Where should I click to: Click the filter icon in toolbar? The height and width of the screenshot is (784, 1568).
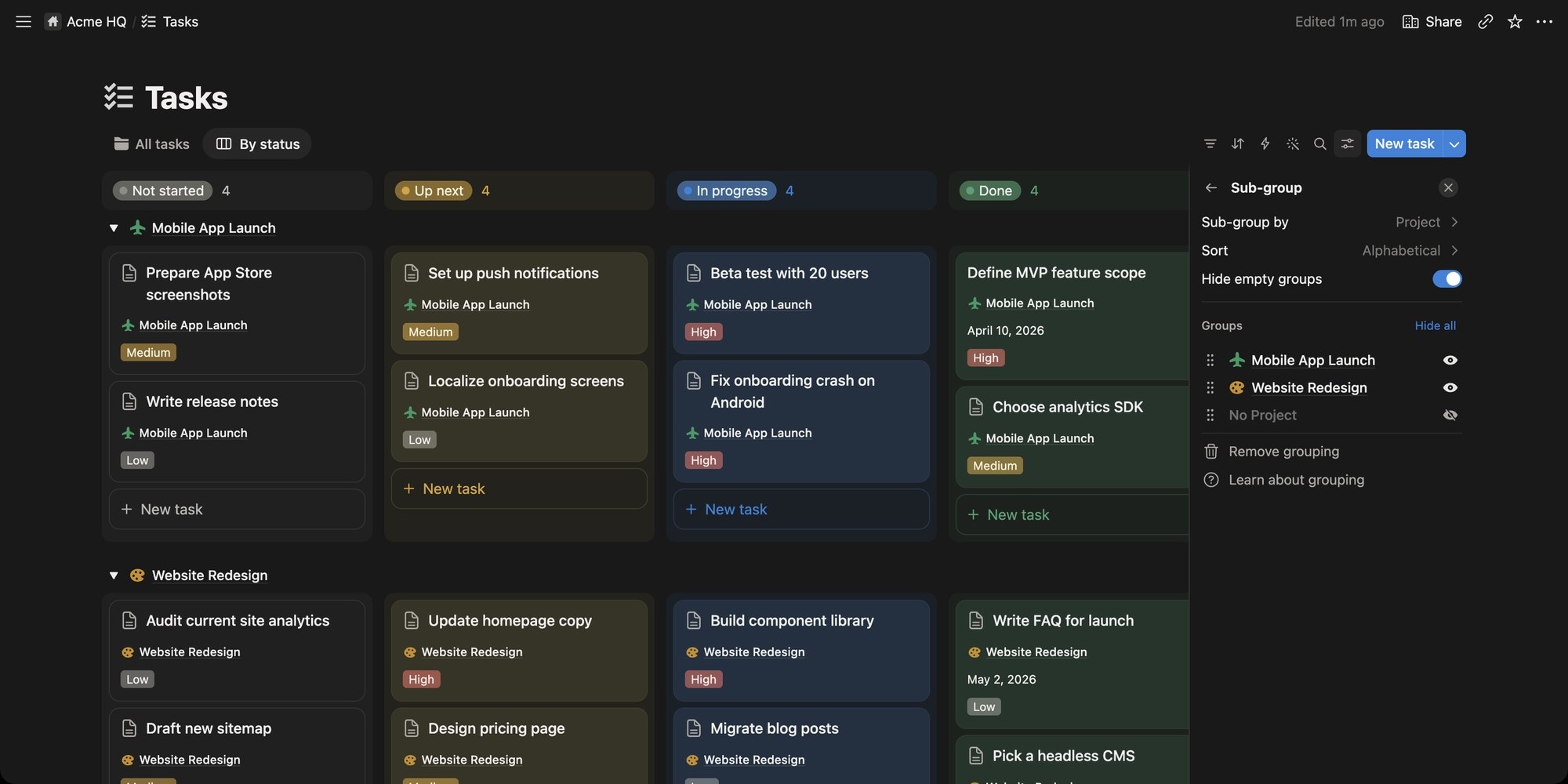click(x=1210, y=143)
